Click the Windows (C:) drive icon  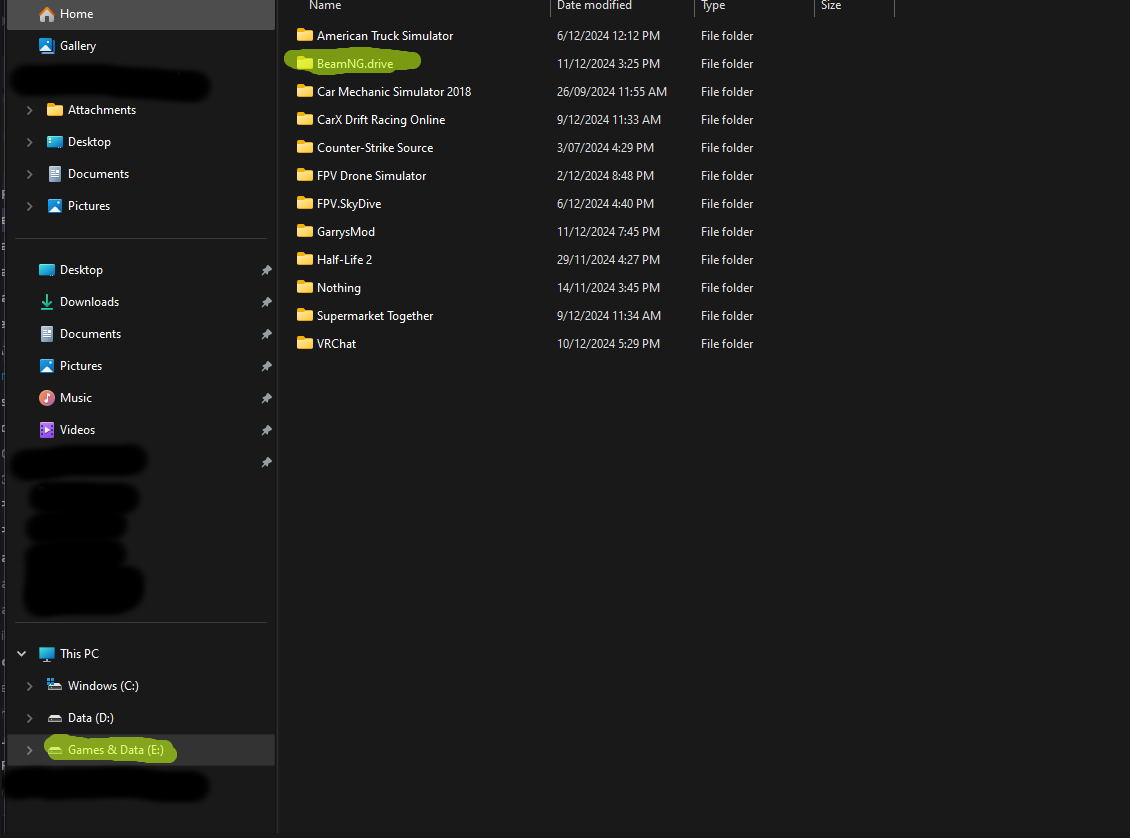point(55,685)
